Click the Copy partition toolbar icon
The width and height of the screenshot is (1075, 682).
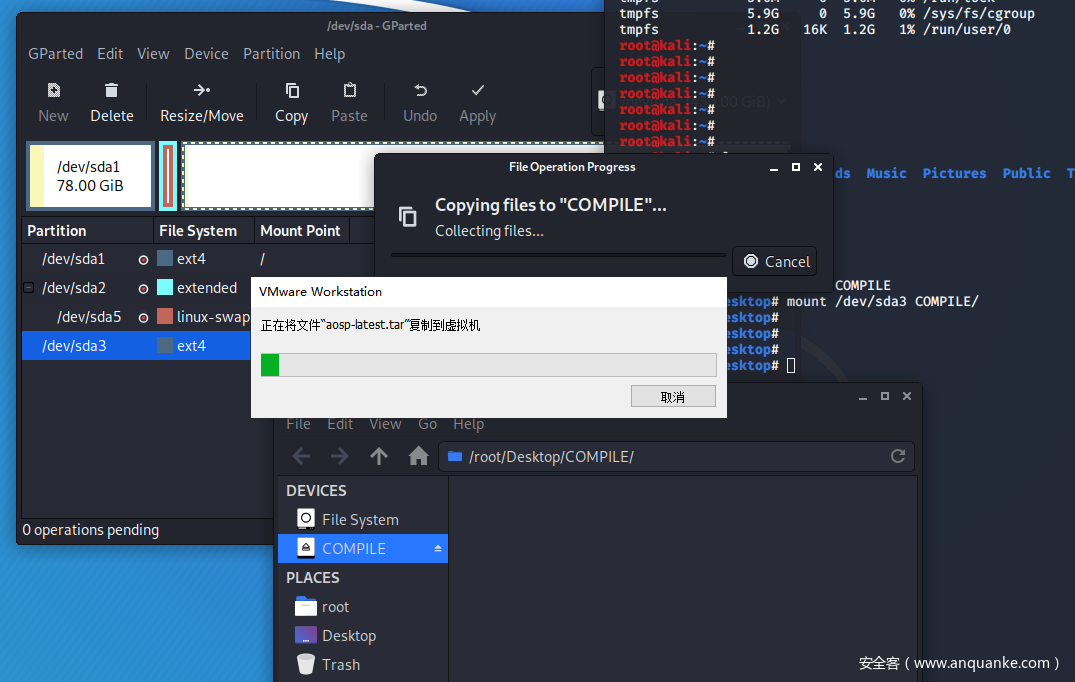coord(291,91)
